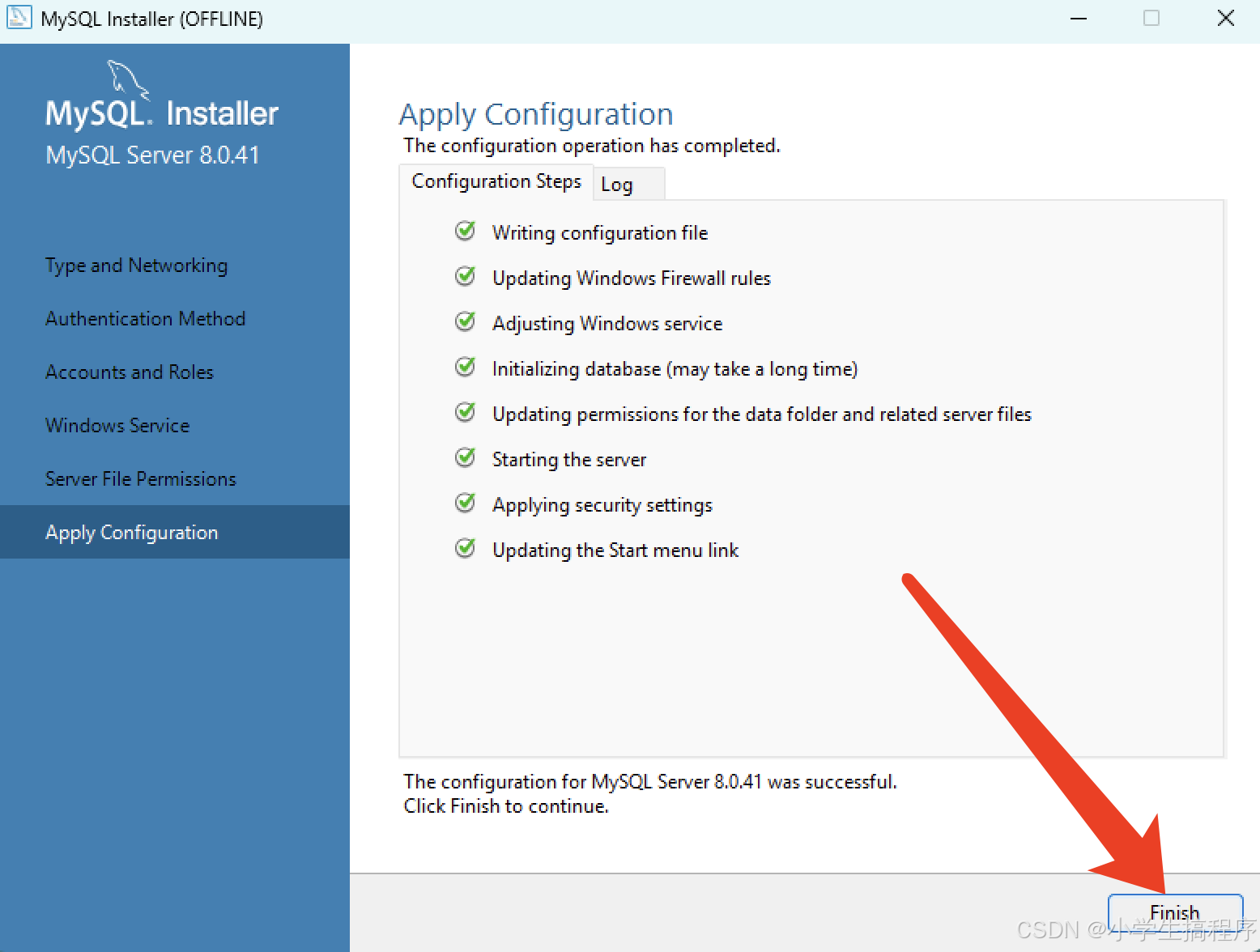Click the green check next to Writing configuration file

click(466, 232)
